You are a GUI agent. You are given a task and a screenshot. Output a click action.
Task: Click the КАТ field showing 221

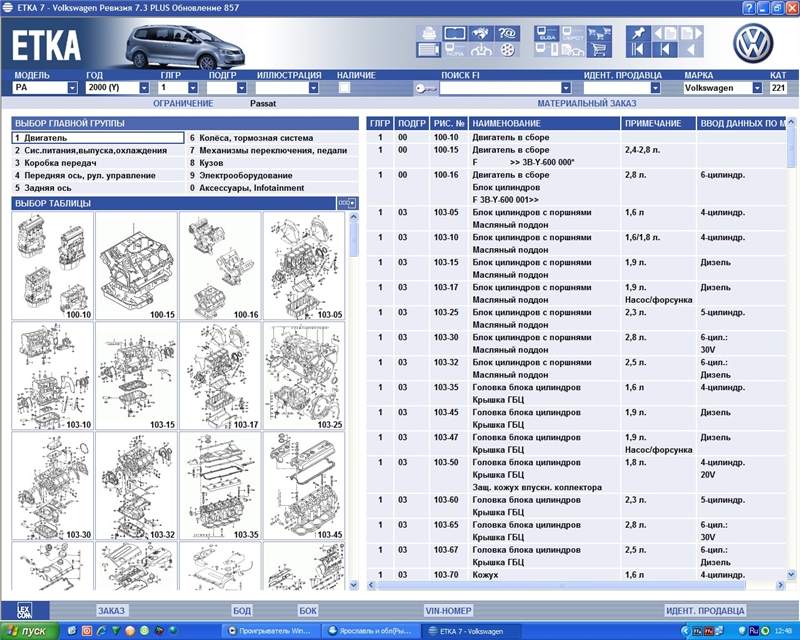[778, 88]
